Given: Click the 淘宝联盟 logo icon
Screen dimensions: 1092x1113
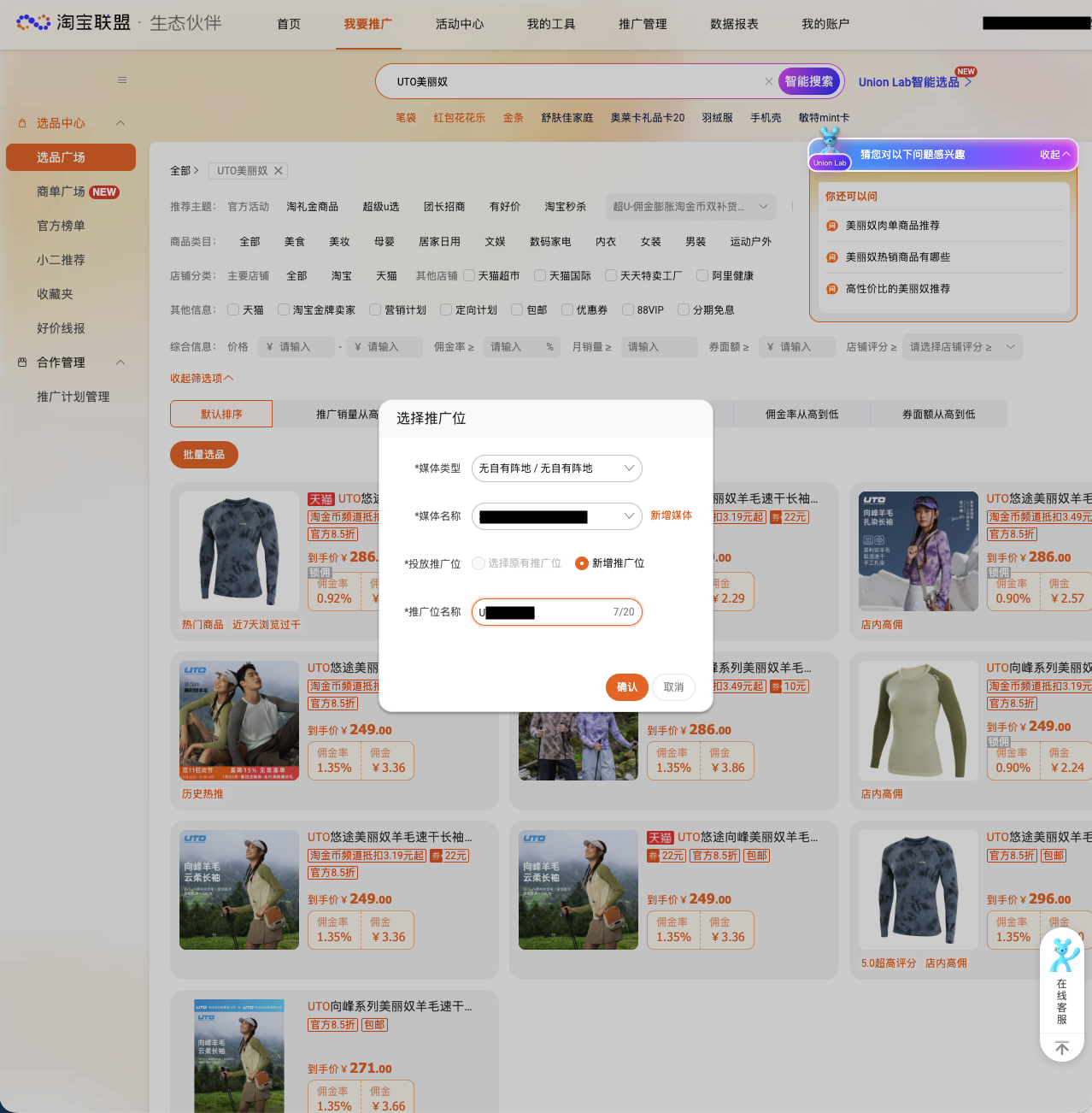Looking at the screenshot, I should (x=32, y=22).
